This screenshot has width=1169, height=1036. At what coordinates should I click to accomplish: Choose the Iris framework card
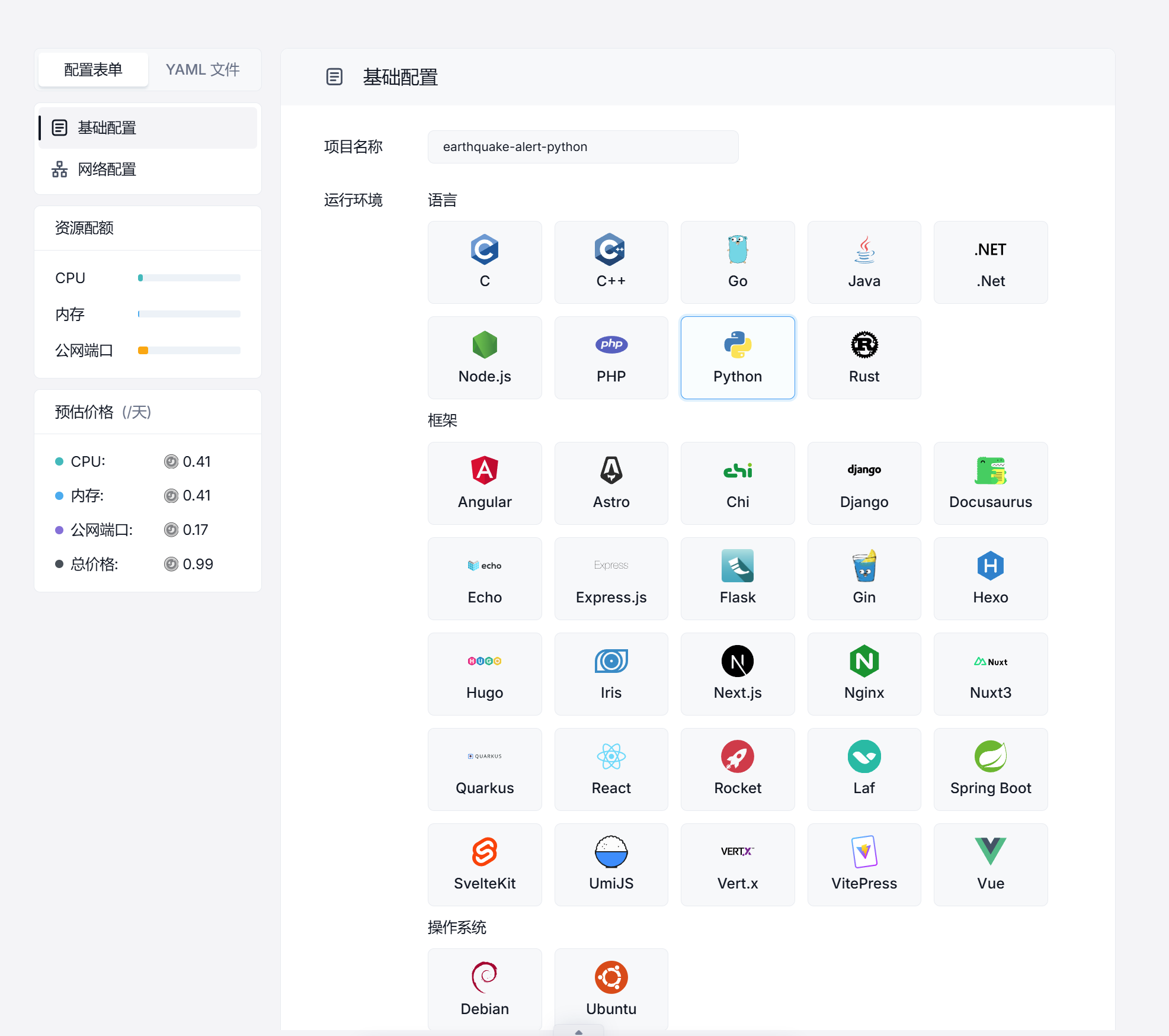[x=611, y=674]
